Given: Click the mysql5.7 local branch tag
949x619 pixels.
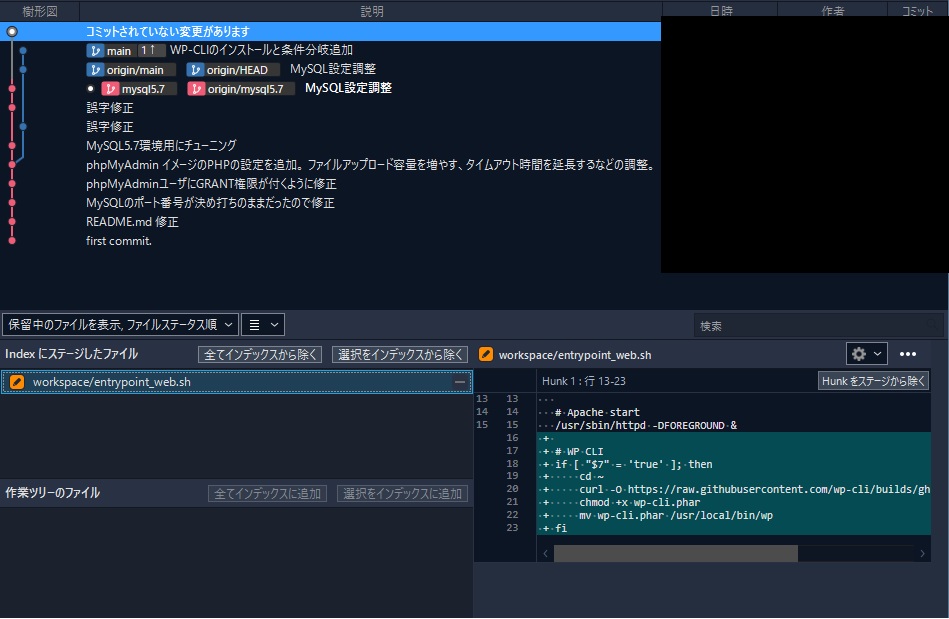Looking at the screenshot, I should (x=139, y=89).
